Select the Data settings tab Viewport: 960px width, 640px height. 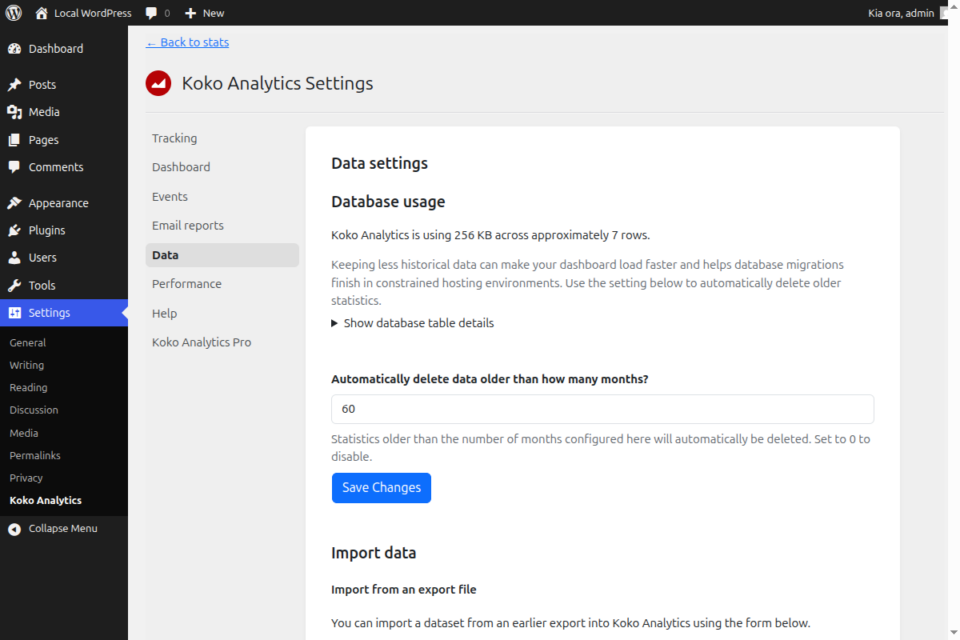222,255
